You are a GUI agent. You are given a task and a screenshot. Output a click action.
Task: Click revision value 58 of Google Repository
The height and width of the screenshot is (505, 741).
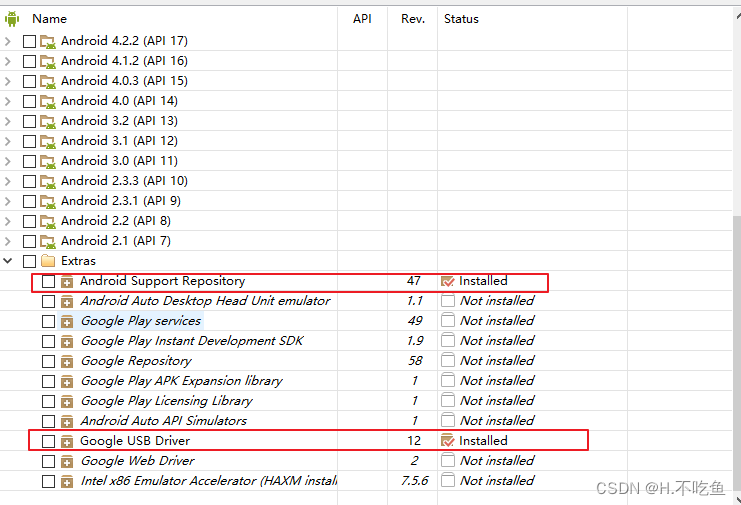point(415,361)
